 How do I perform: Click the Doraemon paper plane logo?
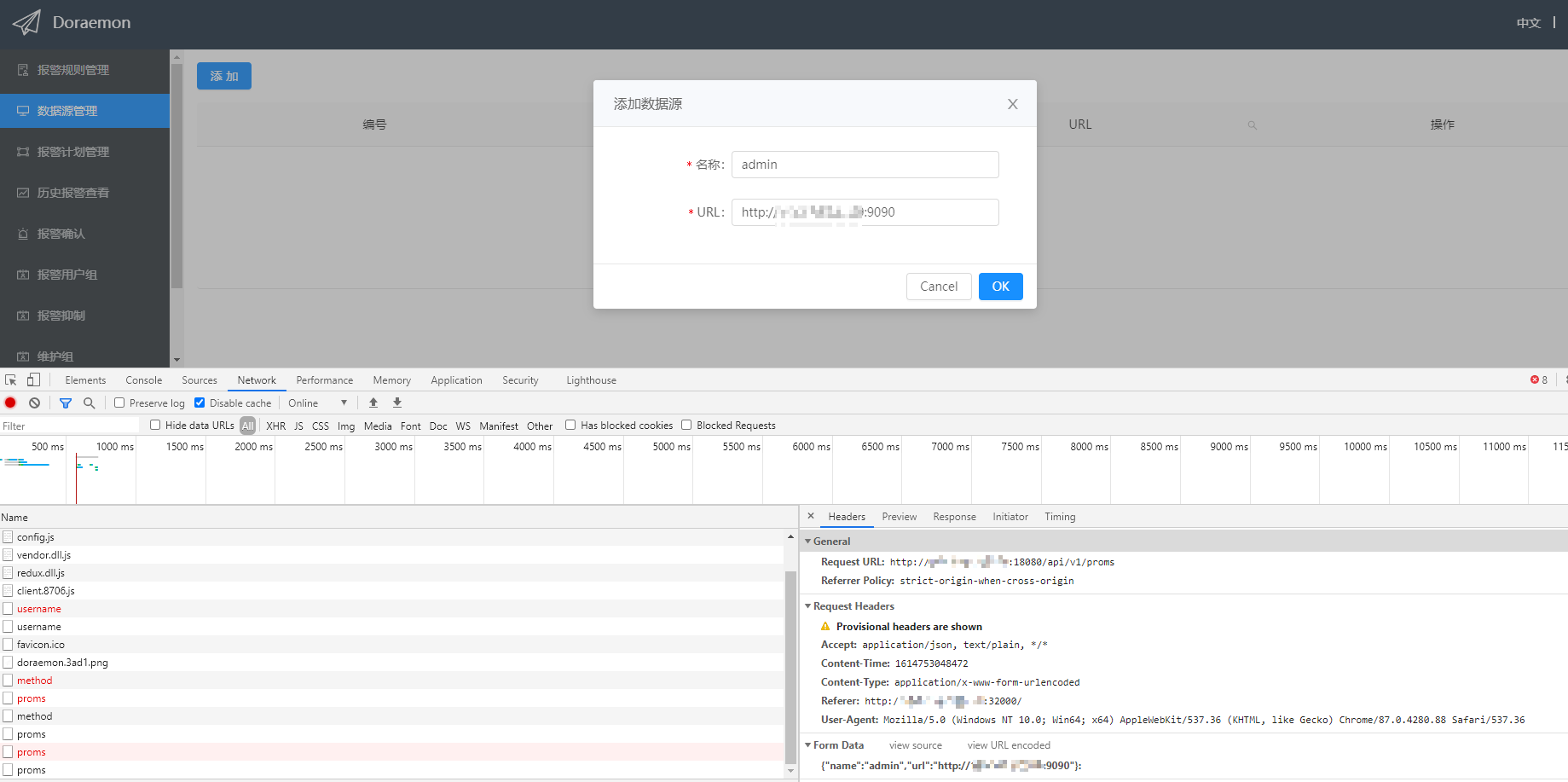coord(26,23)
